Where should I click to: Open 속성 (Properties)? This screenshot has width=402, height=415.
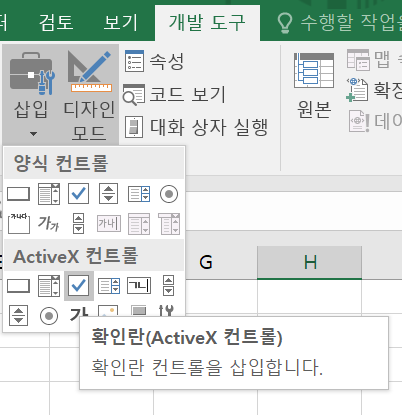pyautogui.click(x=154, y=61)
